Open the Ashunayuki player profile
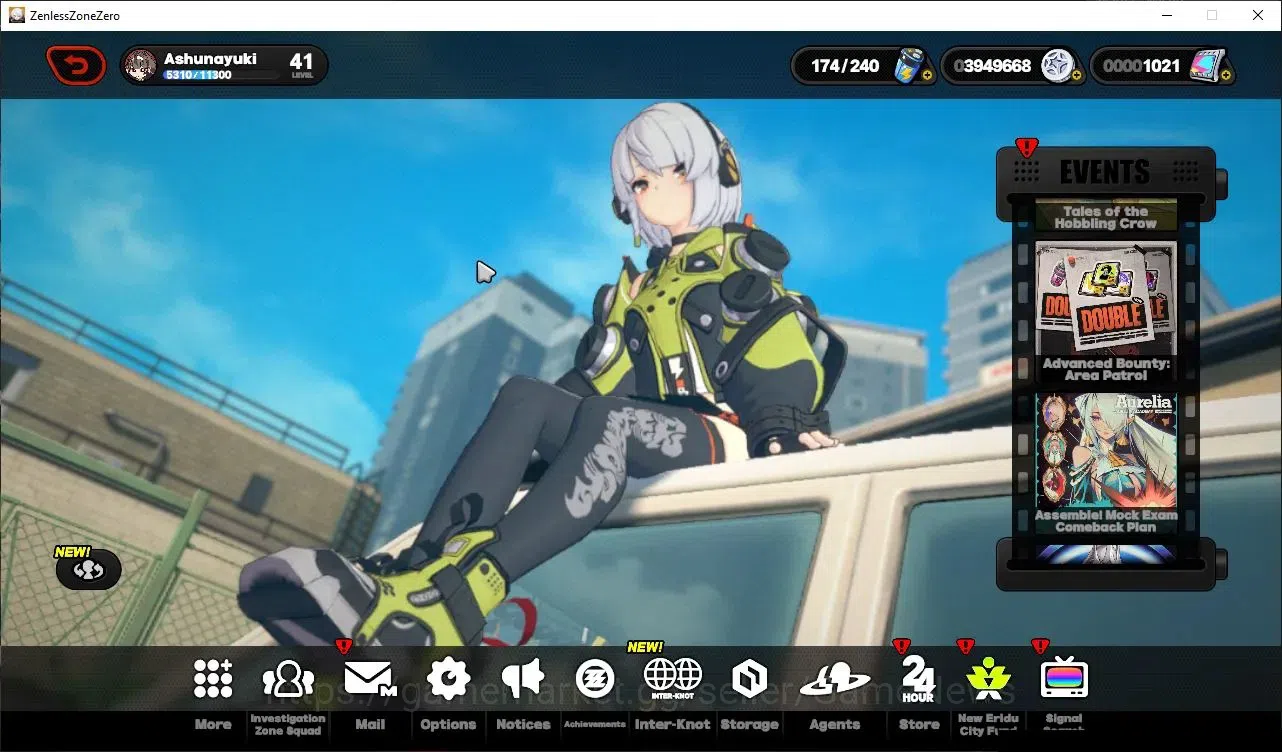 224,66
